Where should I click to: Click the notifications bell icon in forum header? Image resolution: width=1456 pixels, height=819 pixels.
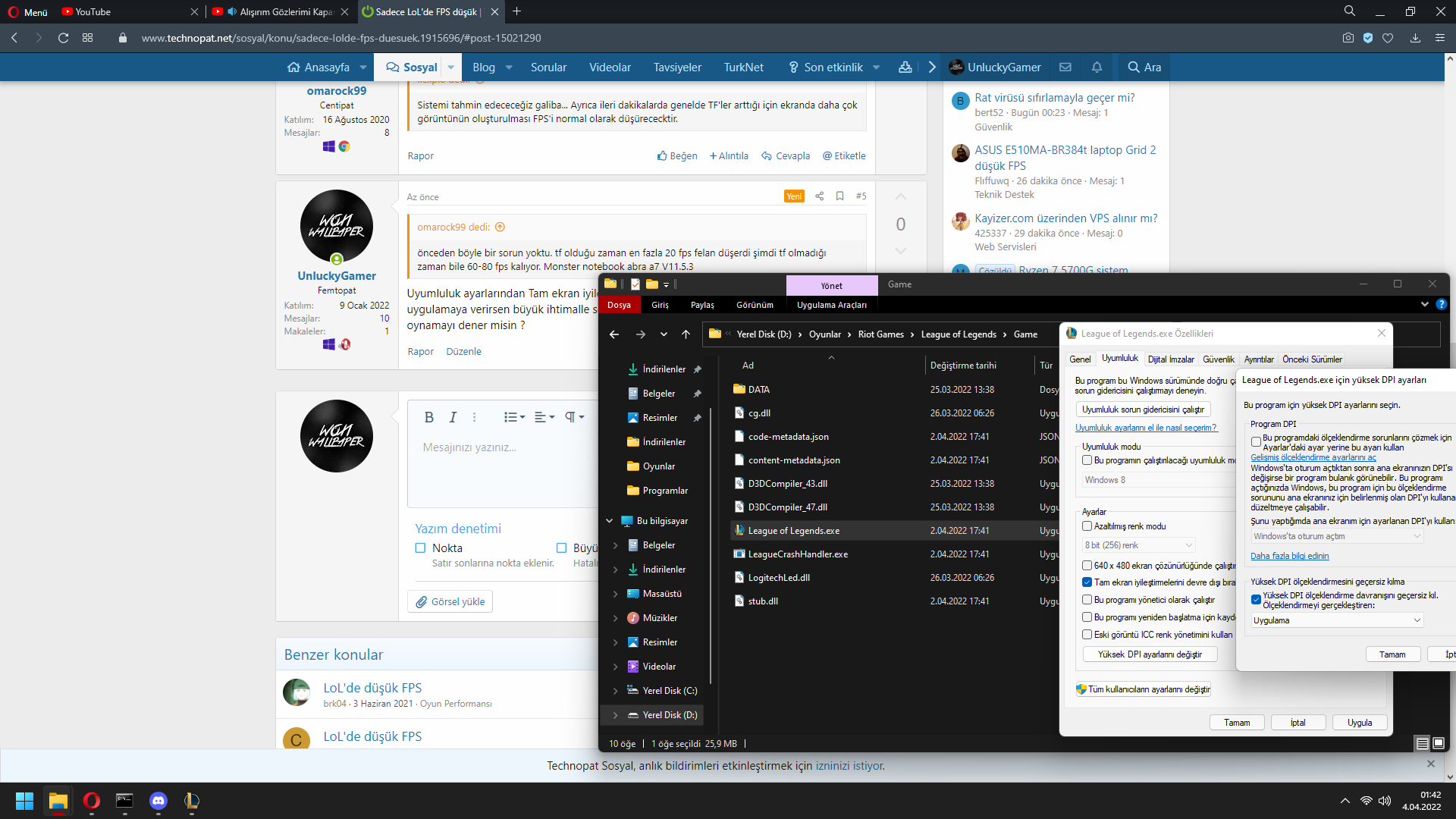[x=1097, y=67]
